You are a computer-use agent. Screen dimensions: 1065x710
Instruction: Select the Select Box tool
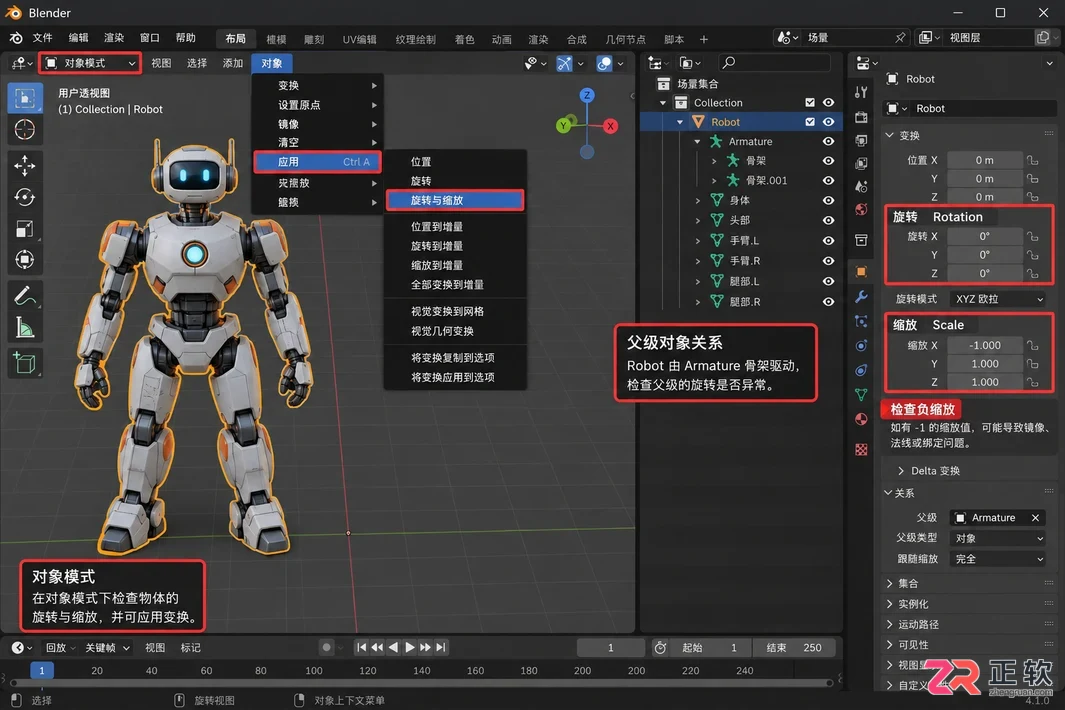click(x=25, y=99)
